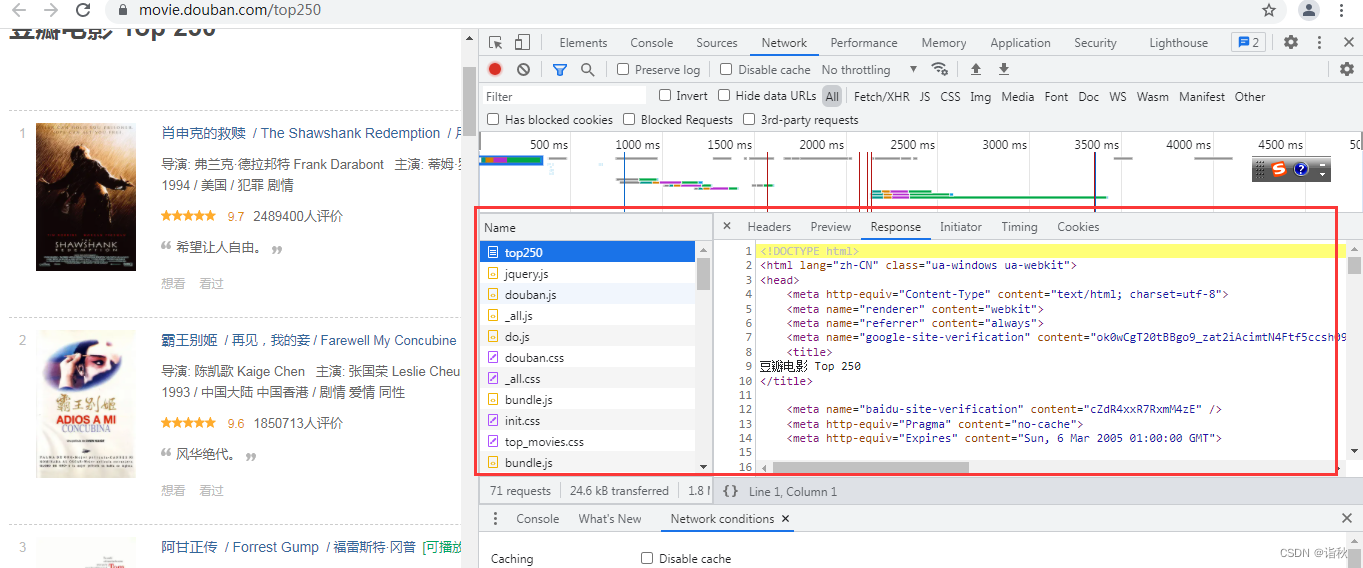Filter requests by Manifest type

pyautogui.click(x=1202, y=97)
